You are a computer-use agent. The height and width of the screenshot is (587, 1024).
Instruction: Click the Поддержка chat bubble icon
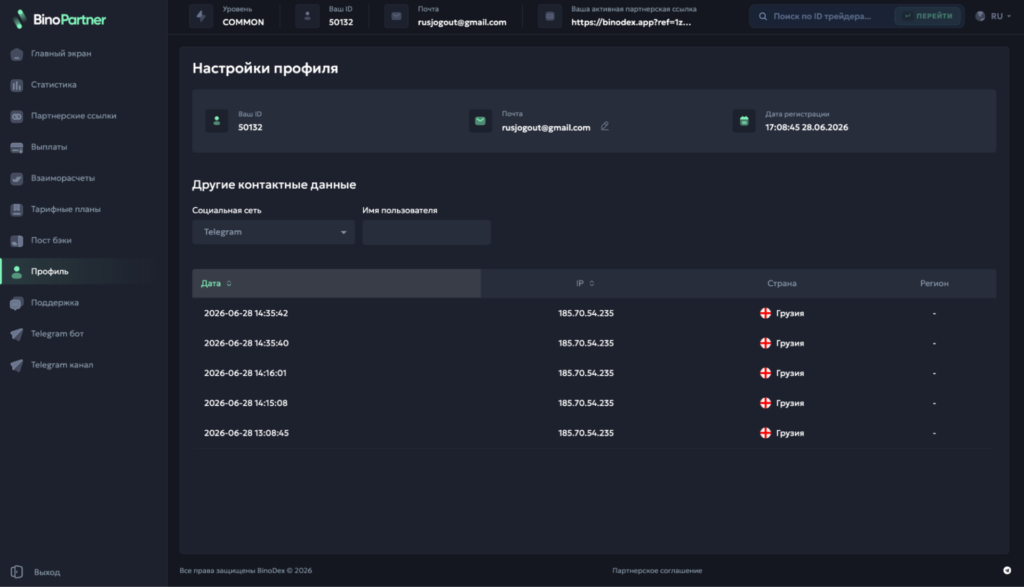17,303
